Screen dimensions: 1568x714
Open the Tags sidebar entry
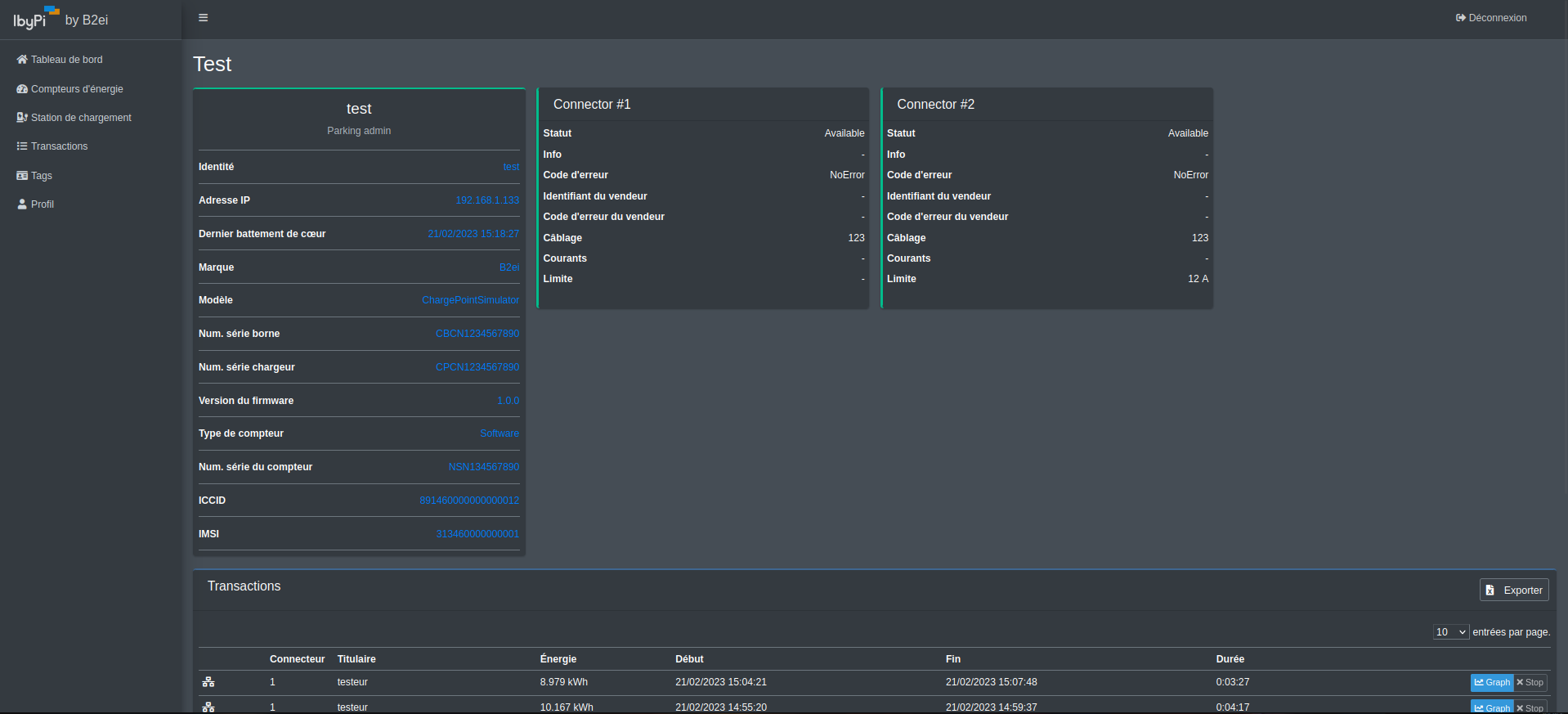pos(34,176)
